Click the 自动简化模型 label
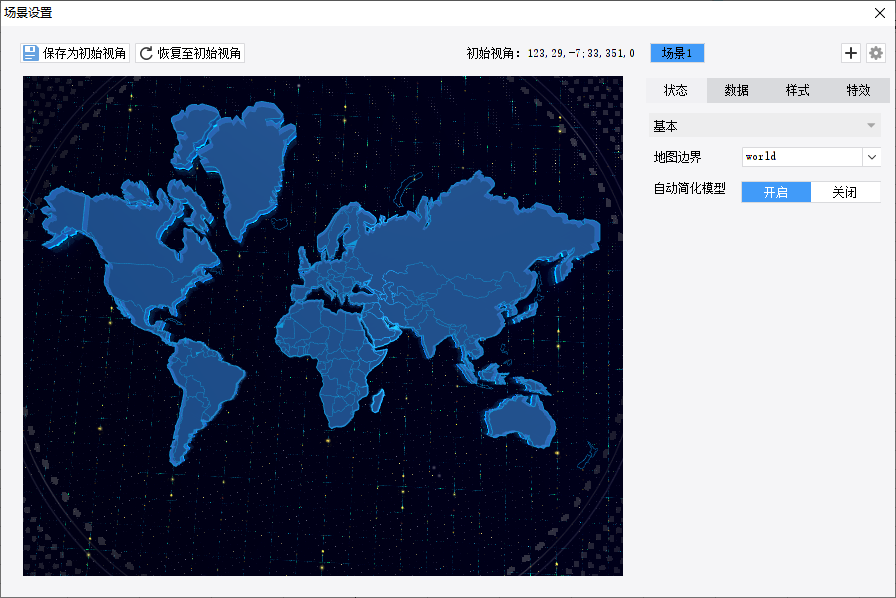 tap(690, 188)
